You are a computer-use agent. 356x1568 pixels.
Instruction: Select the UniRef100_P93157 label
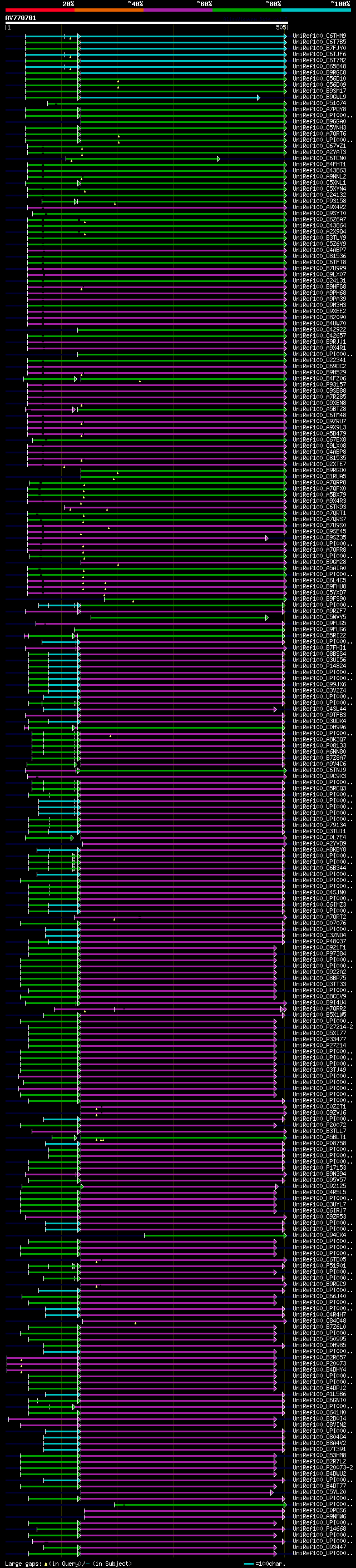tap(319, 385)
